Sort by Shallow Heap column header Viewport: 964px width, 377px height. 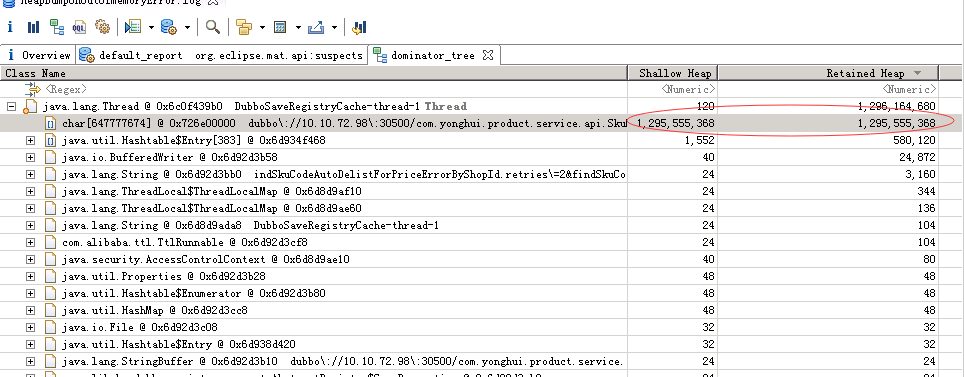click(673, 73)
